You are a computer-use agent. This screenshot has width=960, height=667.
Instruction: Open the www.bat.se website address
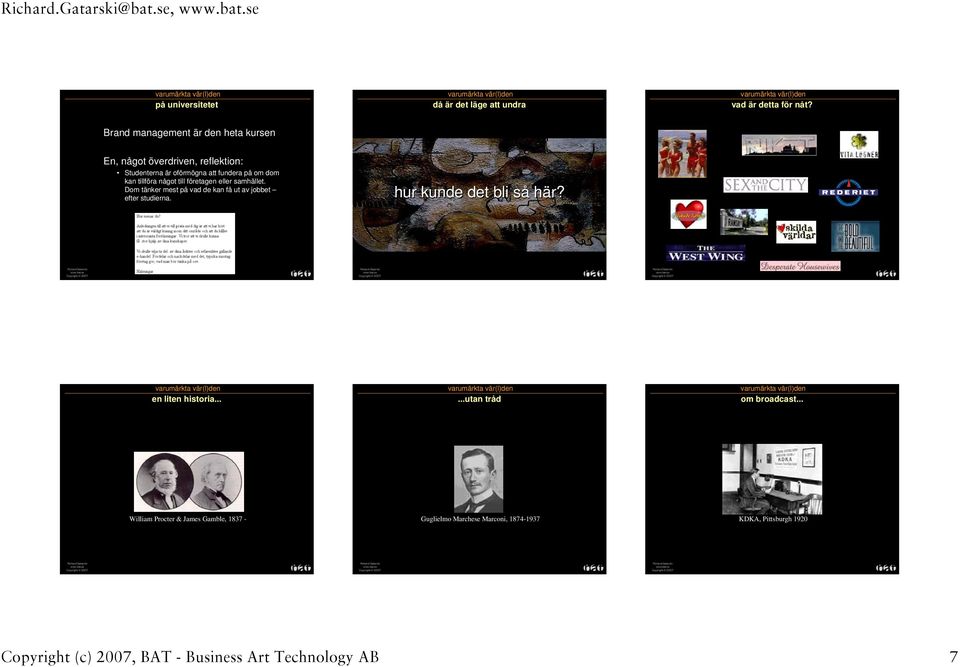pos(219,9)
